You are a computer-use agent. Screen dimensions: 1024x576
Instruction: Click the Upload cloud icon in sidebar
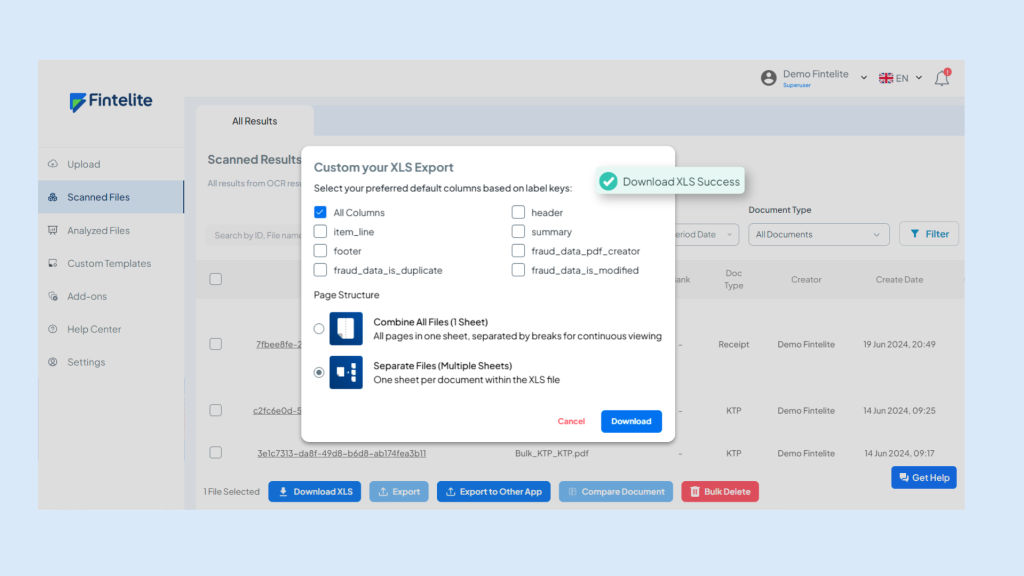(x=53, y=164)
